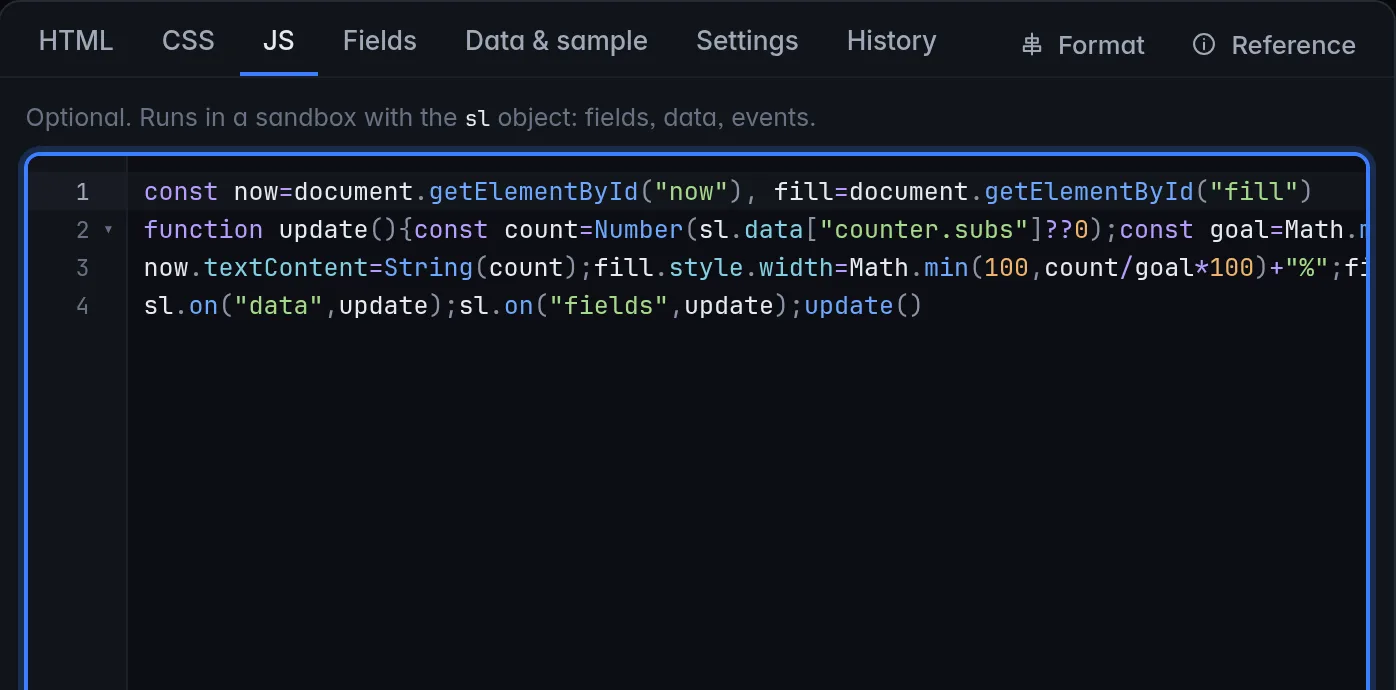Select the JS tab
Screen dimensions: 1396x690
[278, 41]
